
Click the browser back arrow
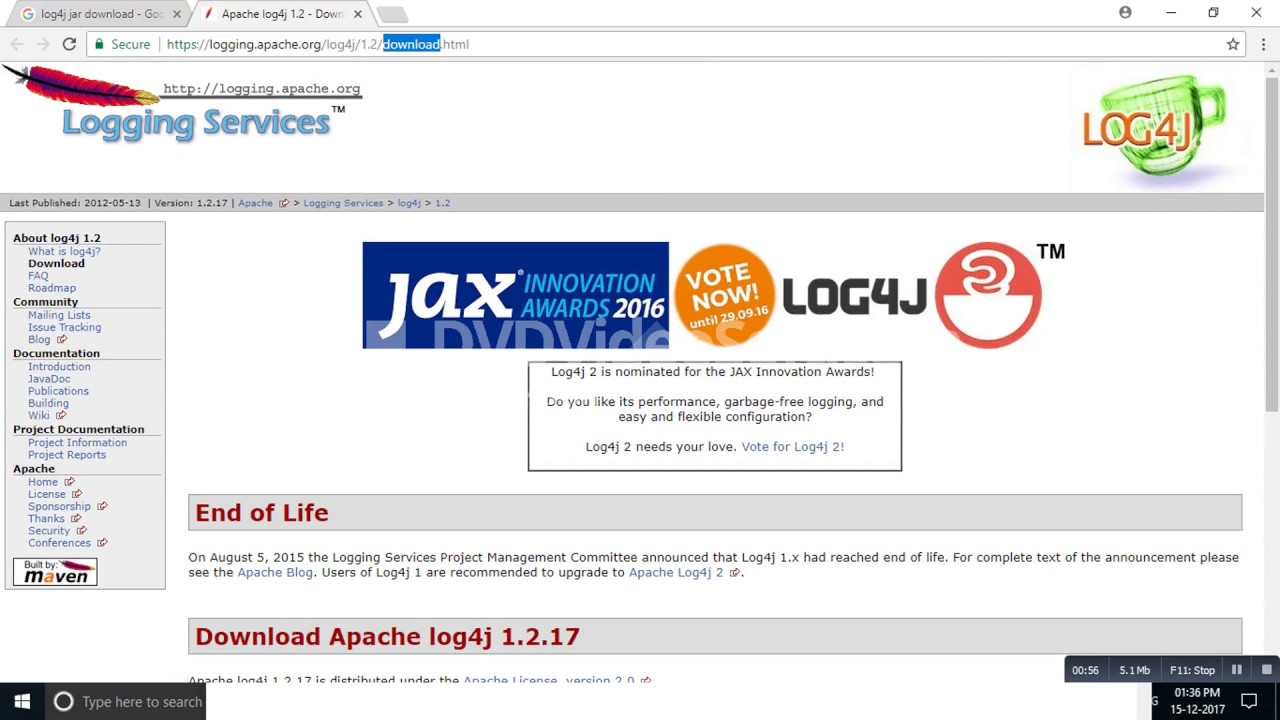tap(17, 44)
